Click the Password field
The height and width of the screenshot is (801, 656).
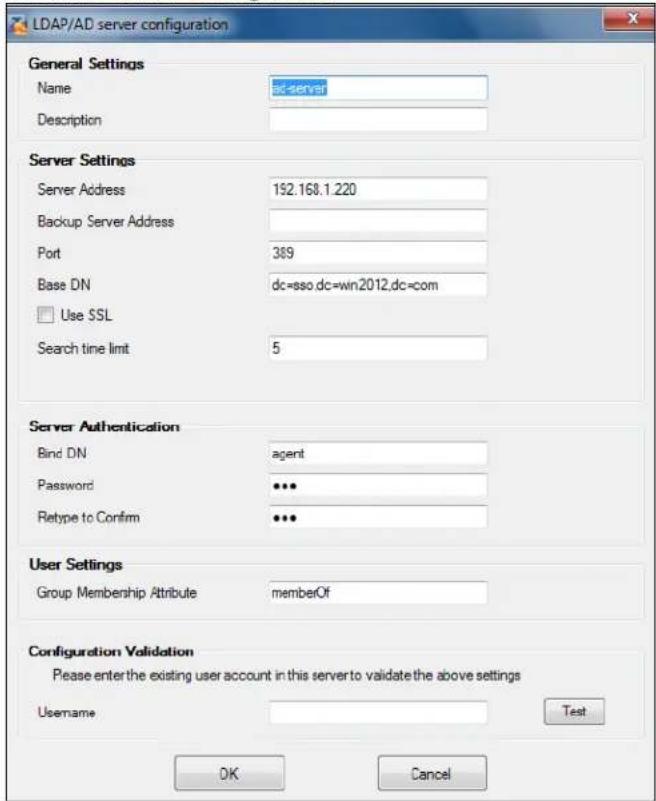[x=378, y=485]
